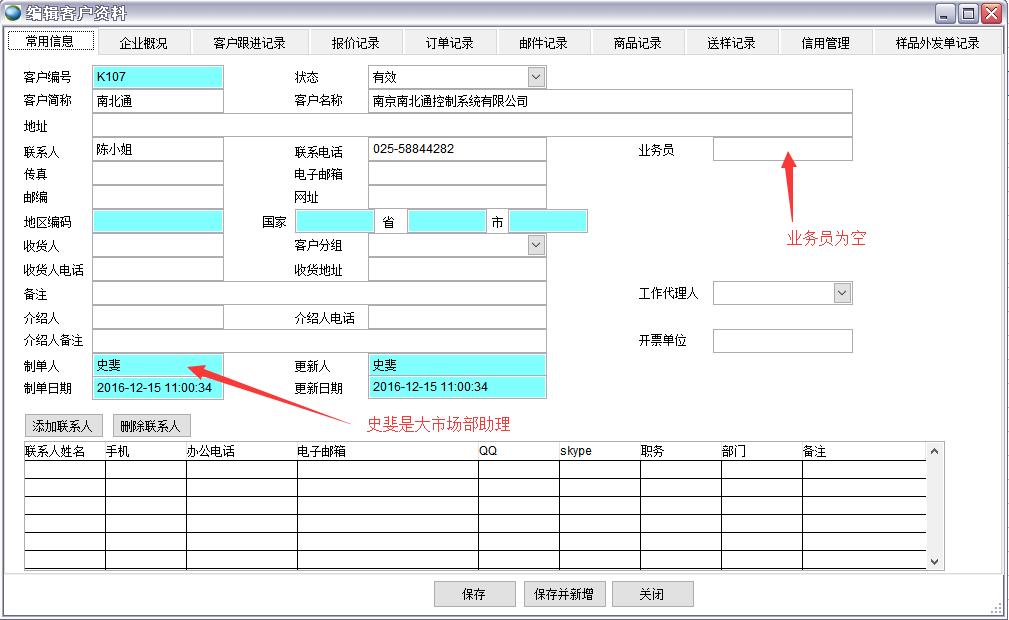1009x620 pixels.
Task: Click the empty 业务员 input field
Action: coord(782,150)
